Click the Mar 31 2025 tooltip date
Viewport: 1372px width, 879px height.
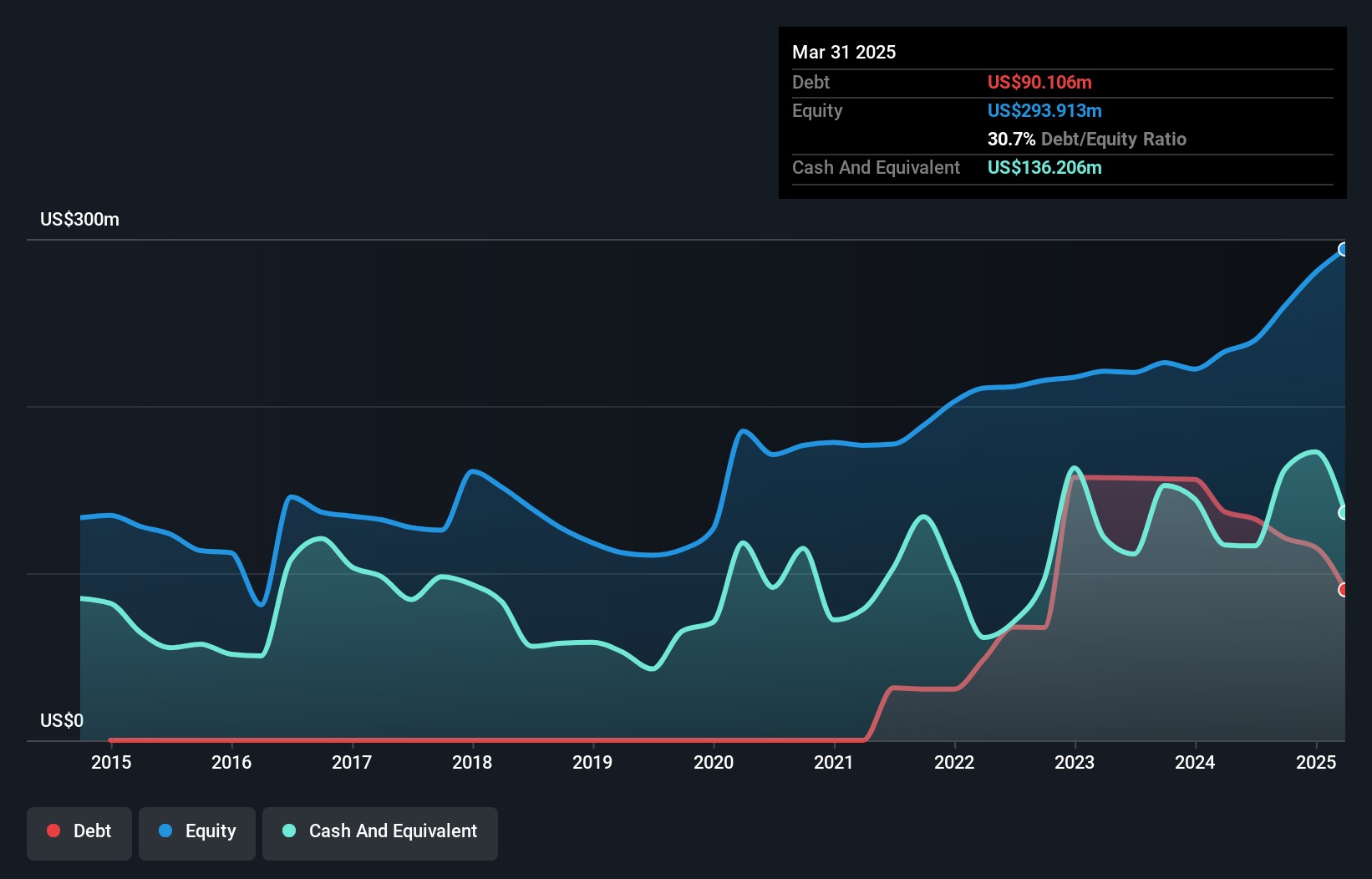coord(844,52)
